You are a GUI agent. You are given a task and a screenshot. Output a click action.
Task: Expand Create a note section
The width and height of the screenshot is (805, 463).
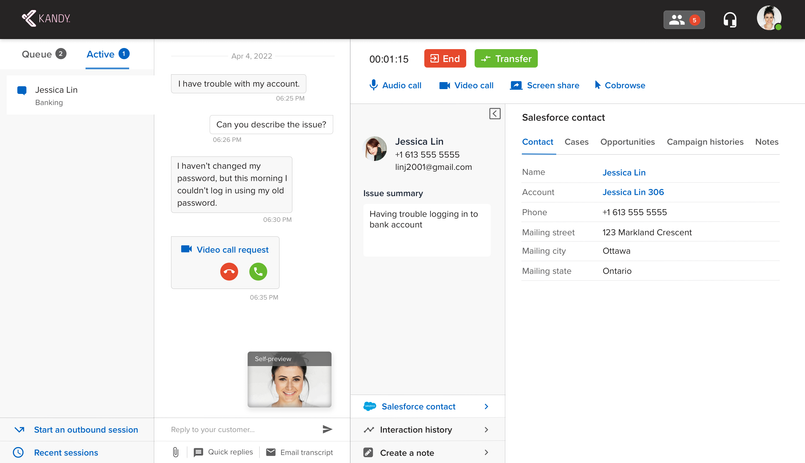(x=427, y=453)
